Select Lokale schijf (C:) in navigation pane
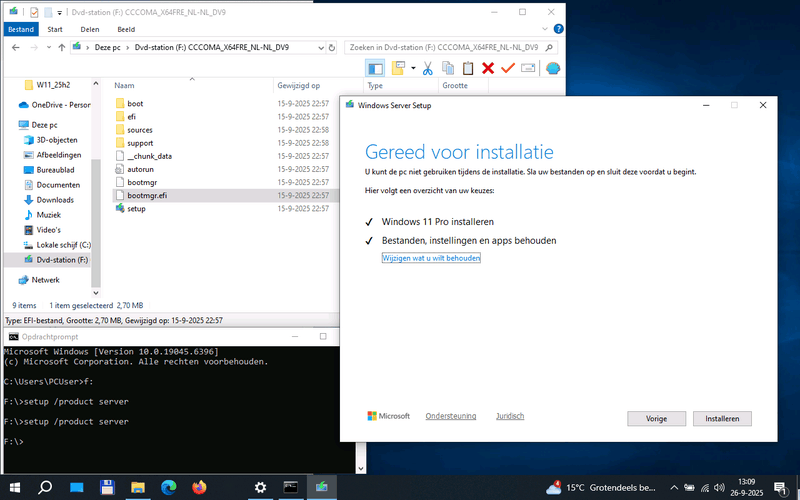Image resolution: width=800 pixels, height=500 pixels. (x=62, y=244)
